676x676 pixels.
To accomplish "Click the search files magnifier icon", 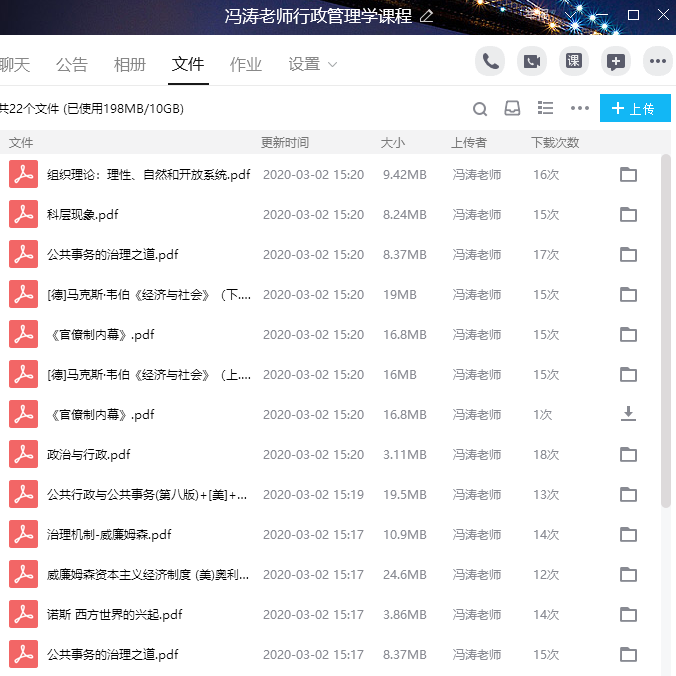I will click(x=480, y=109).
